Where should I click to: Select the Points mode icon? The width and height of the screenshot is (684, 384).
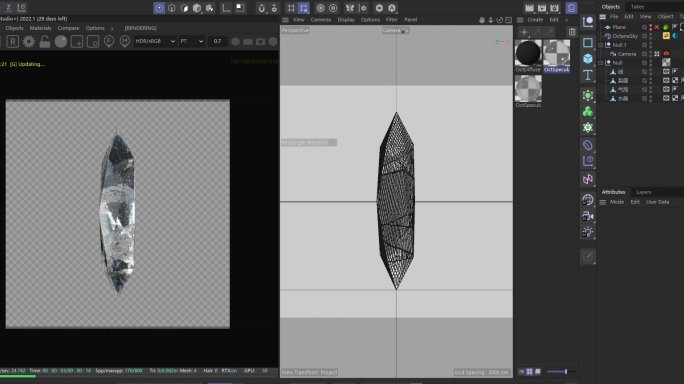[x=159, y=8]
